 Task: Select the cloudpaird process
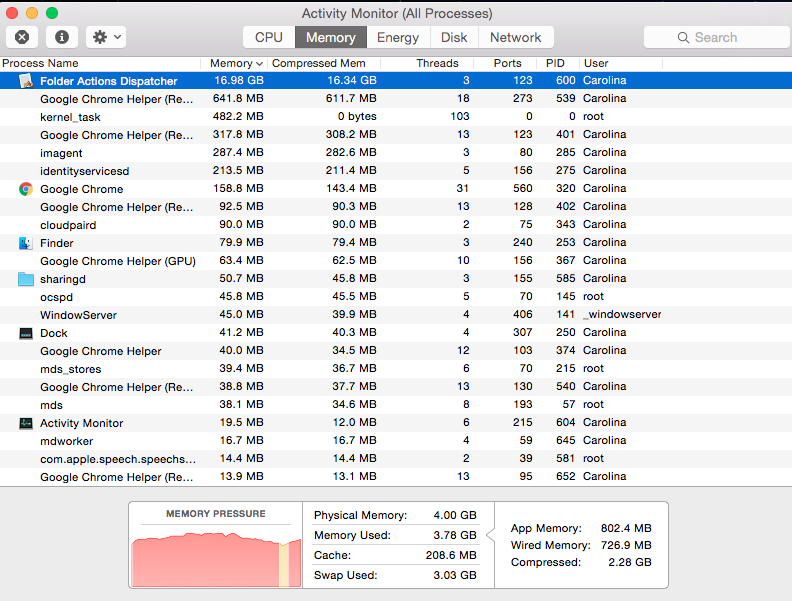tap(396, 225)
